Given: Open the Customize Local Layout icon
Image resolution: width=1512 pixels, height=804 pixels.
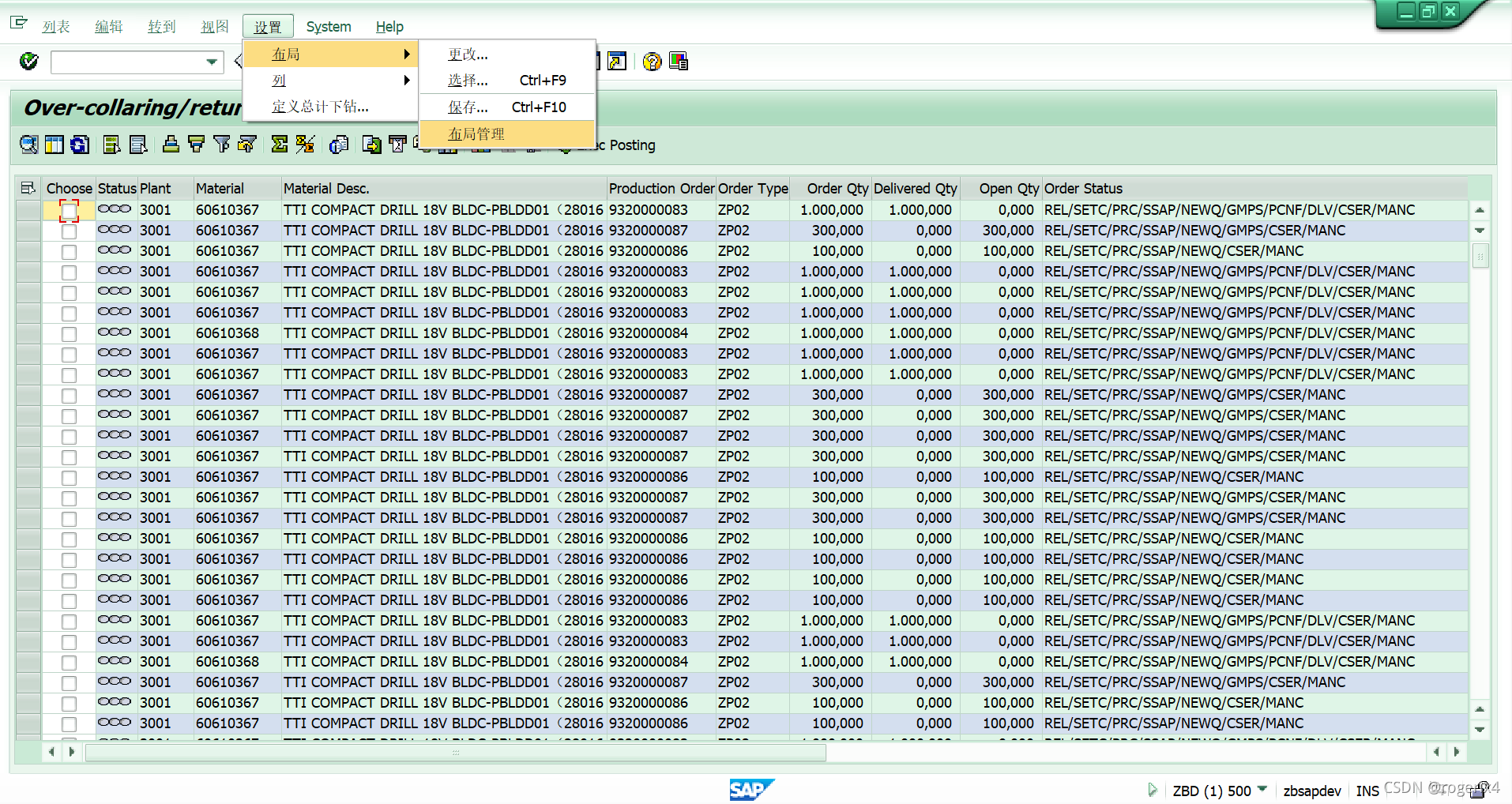Looking at the screenshot, I should 679,61.
